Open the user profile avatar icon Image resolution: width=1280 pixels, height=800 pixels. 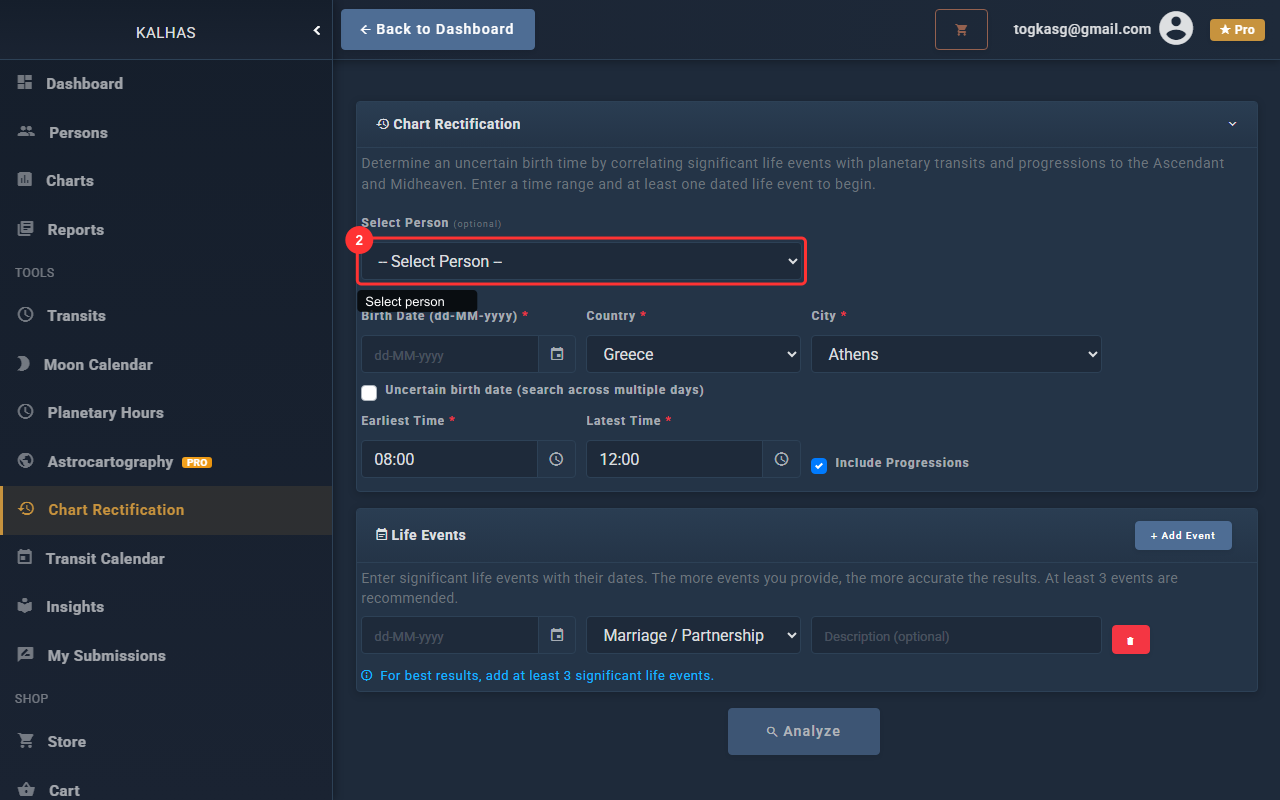point(1176,29)
